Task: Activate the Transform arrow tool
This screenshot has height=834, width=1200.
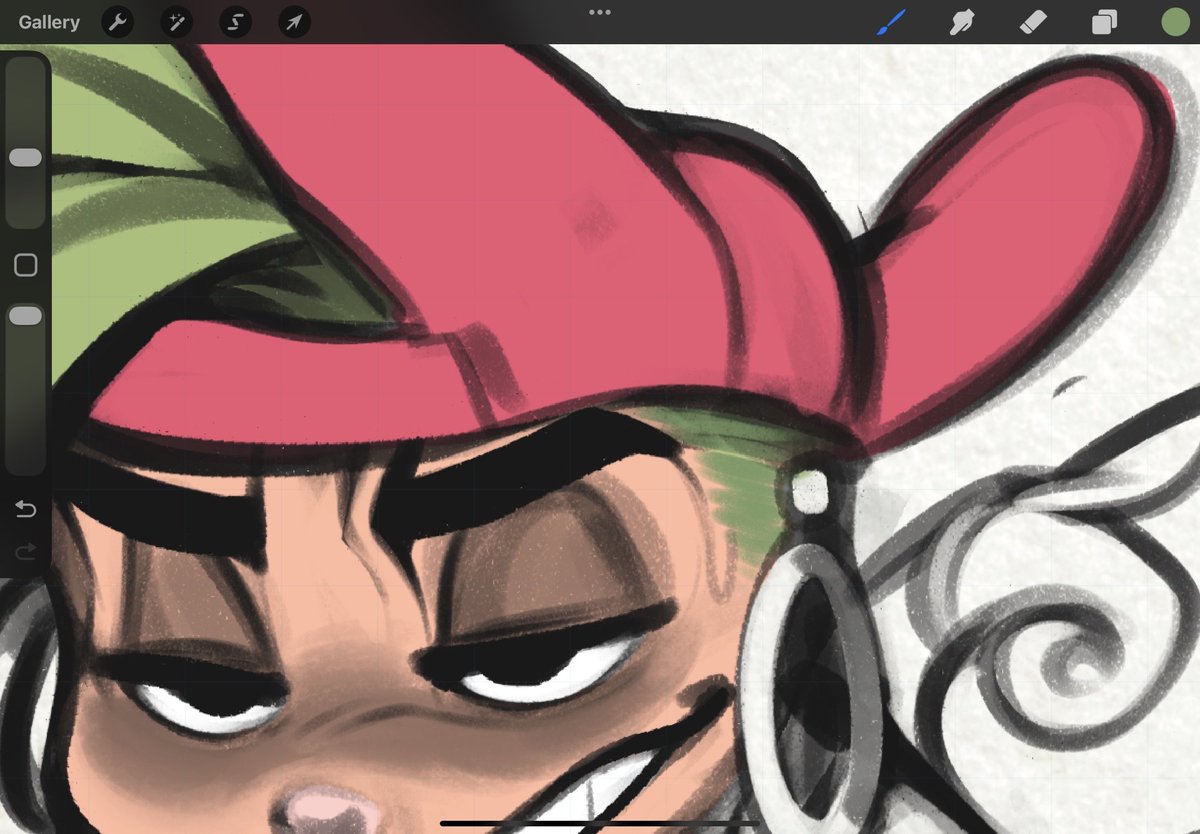Action: (x=294, y=22)
